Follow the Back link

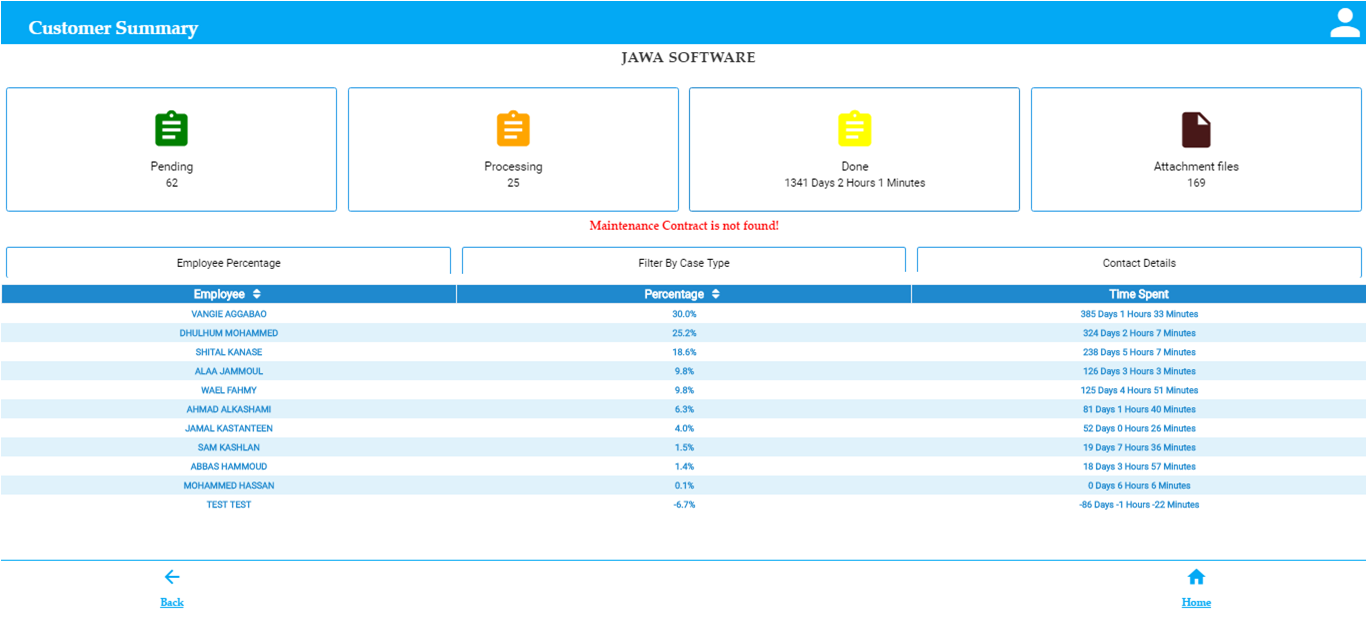pyautogui.click(x=172, y=602)
